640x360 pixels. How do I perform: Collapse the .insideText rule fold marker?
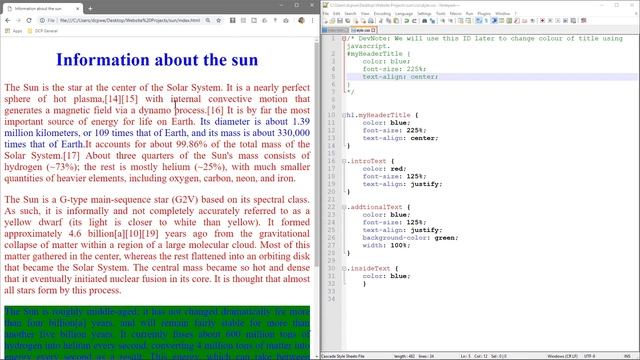click(x=344, y=269)
